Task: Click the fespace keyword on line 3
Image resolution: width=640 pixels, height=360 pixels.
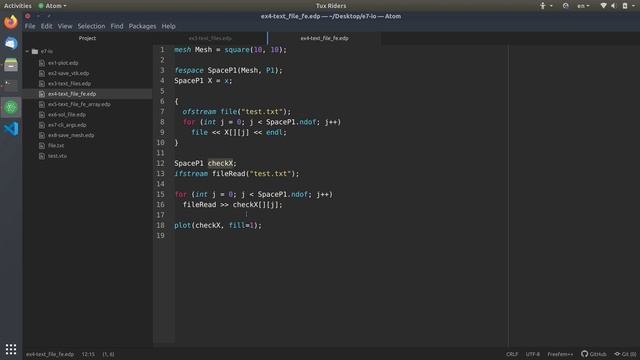Action: click(189, 70)
